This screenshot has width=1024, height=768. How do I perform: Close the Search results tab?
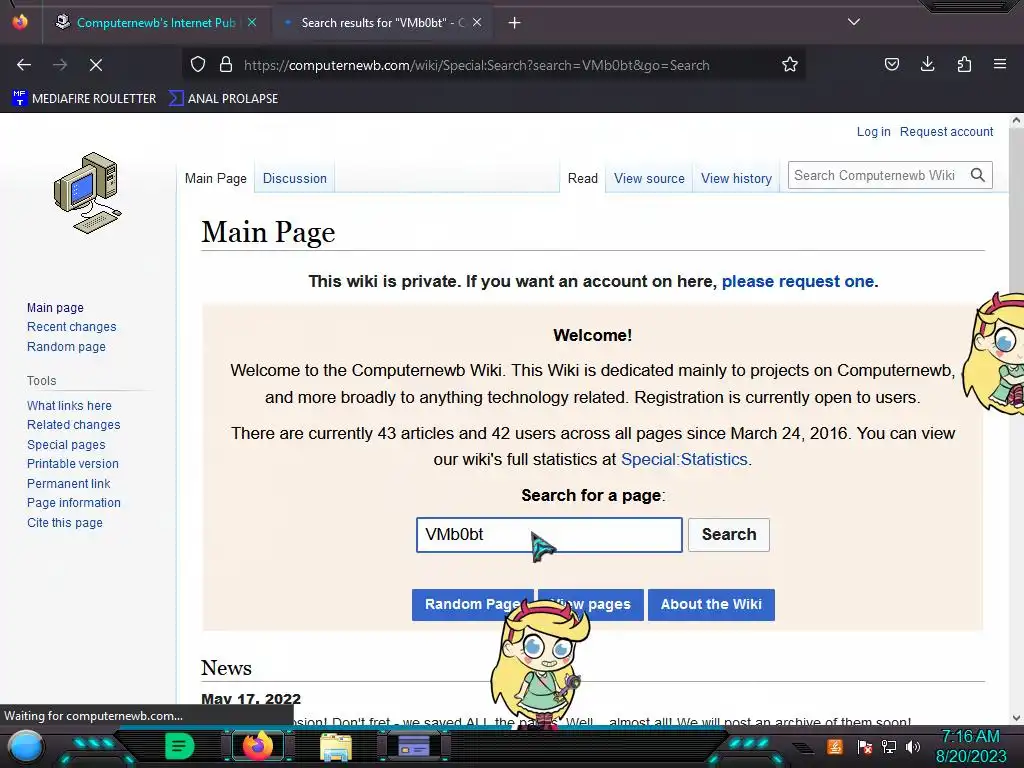click(477, 22)
